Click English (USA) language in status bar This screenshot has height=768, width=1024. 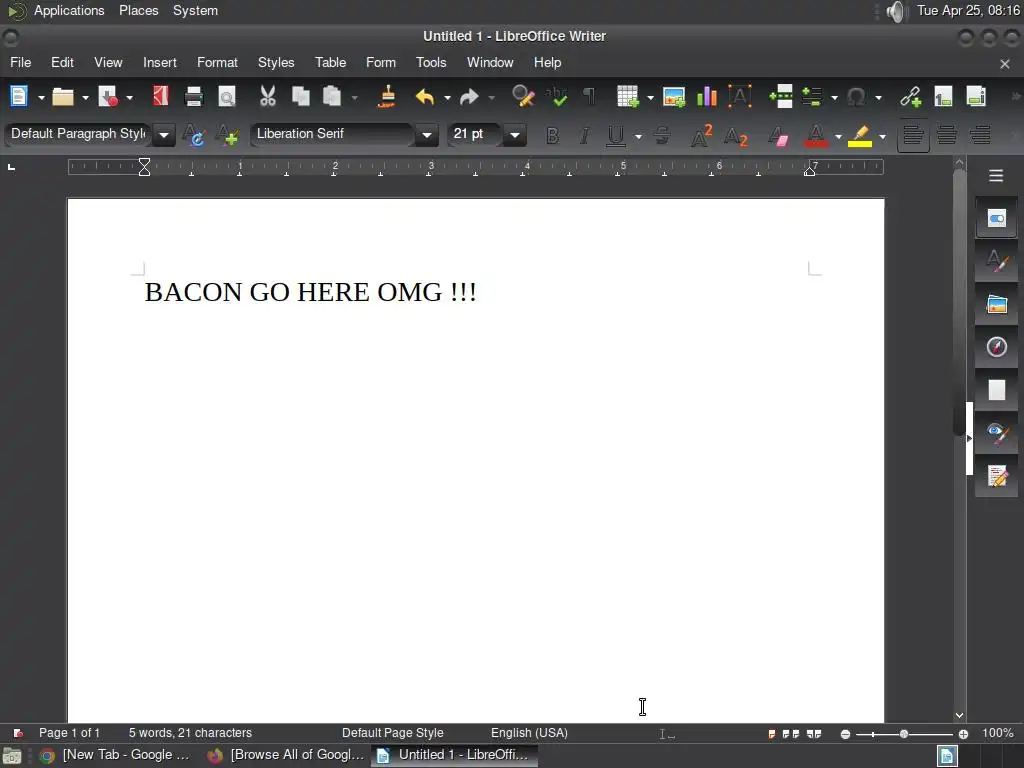tap(529, 733)
